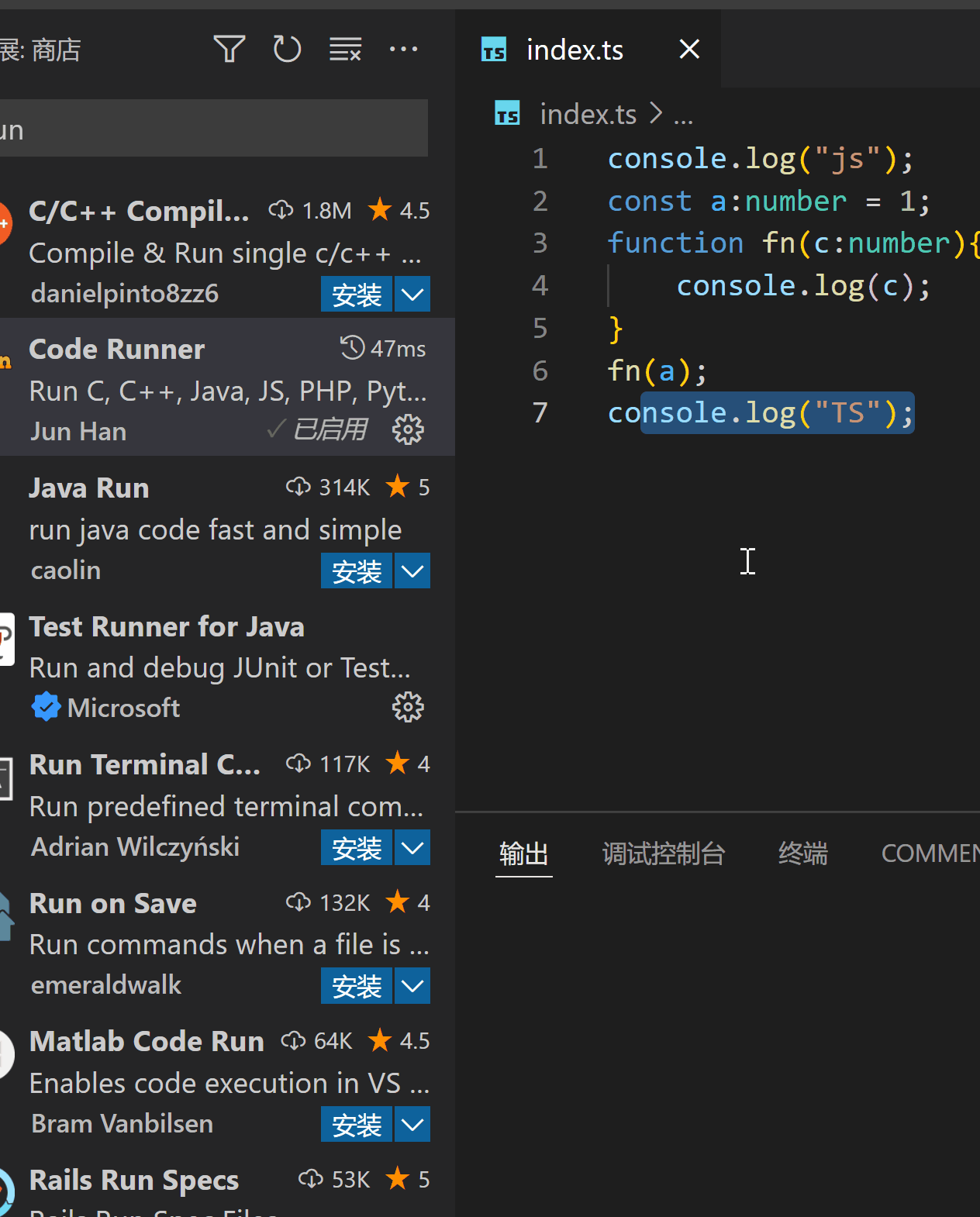
Task: Close the index.ts editor tab
Action: (x=689, y=50)
